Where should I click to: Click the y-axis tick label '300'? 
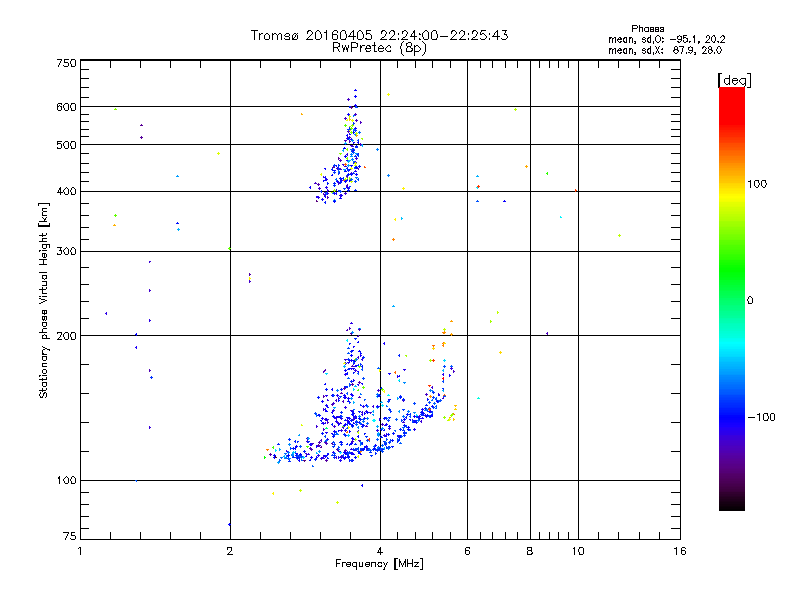click(x=66, y=251)
